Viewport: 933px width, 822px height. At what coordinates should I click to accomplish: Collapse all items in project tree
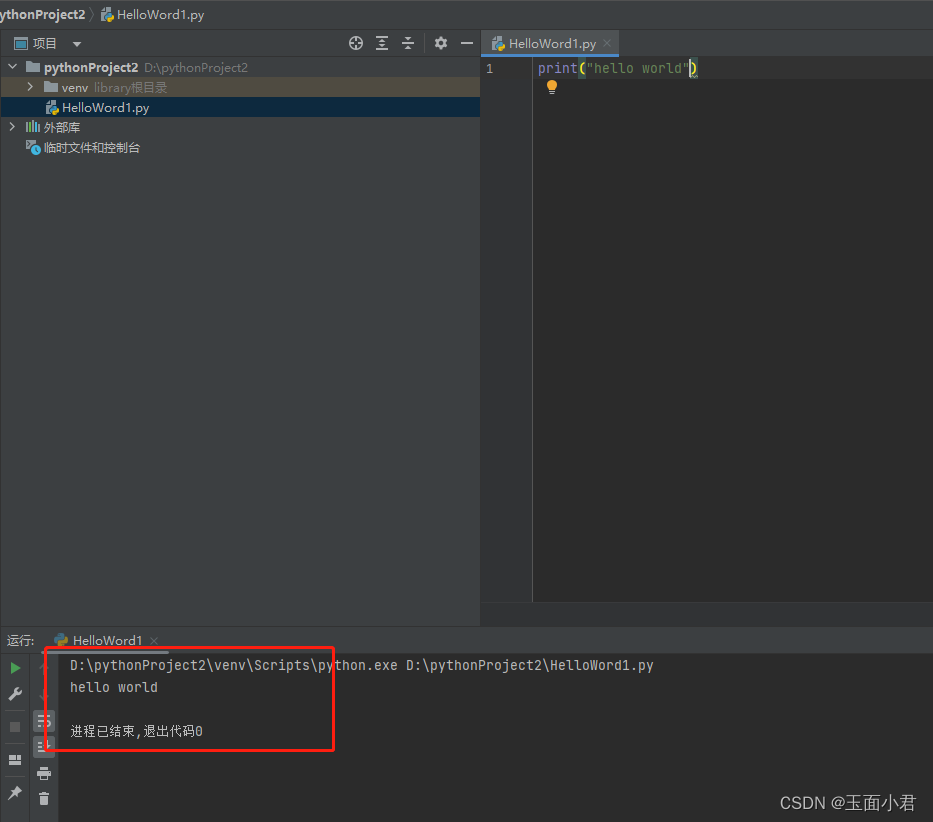click(408, 43)
